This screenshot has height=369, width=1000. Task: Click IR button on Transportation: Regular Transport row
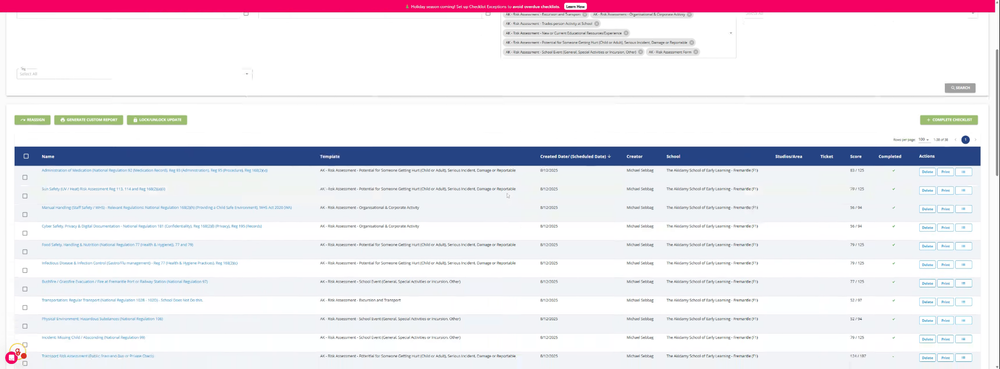coord(964,302)
